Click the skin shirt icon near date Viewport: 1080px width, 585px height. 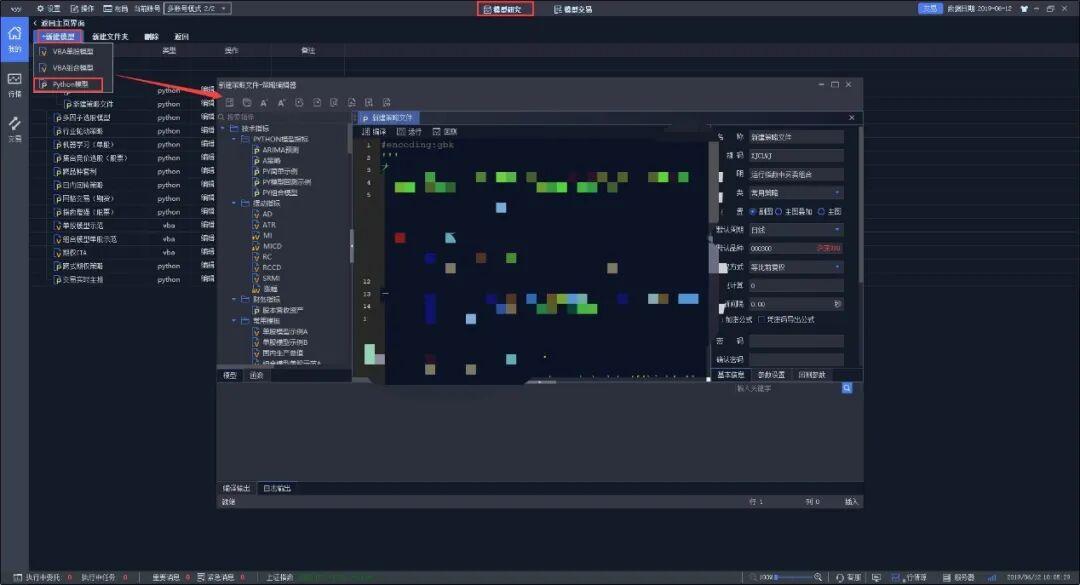(x=1024, y=9)
